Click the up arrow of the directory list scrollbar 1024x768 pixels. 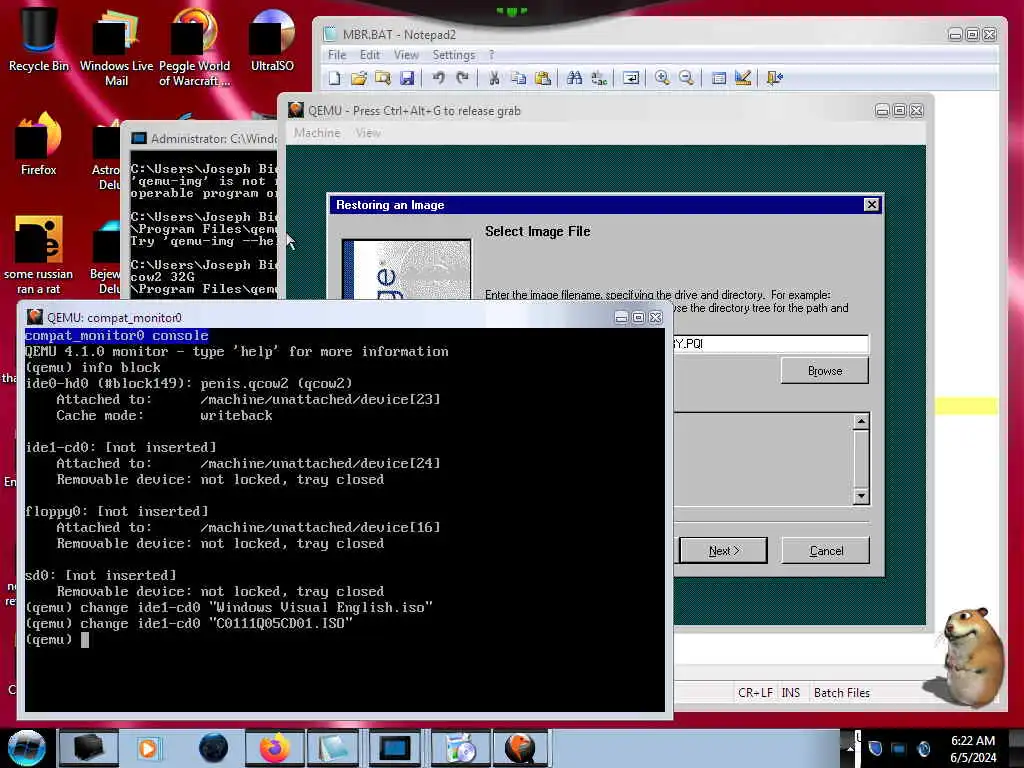(861, 421)
